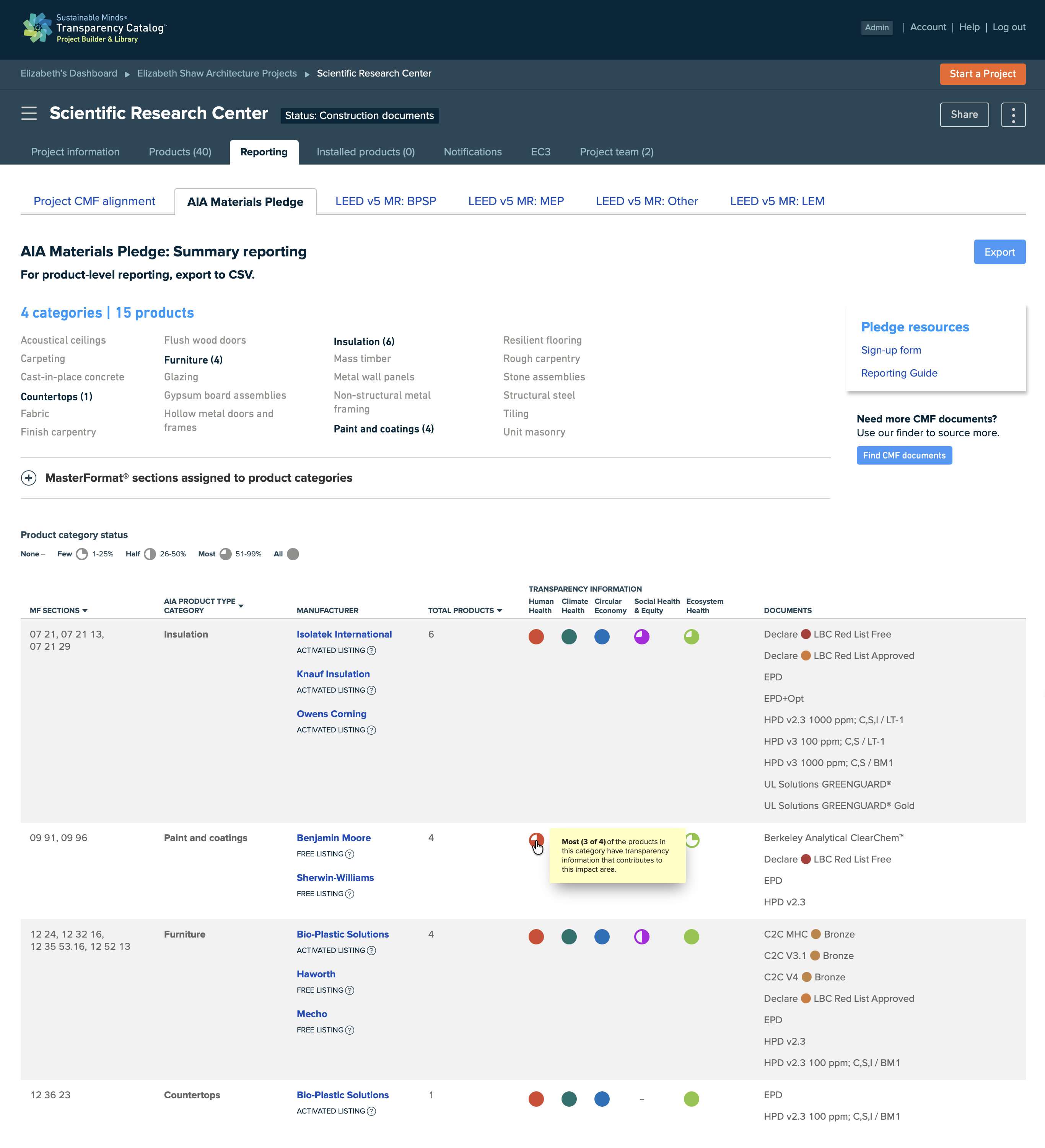Click Start a Project button
The width and height of the screenshot is (1045, 1148).
pyautogui.click(x=982, y=74)
